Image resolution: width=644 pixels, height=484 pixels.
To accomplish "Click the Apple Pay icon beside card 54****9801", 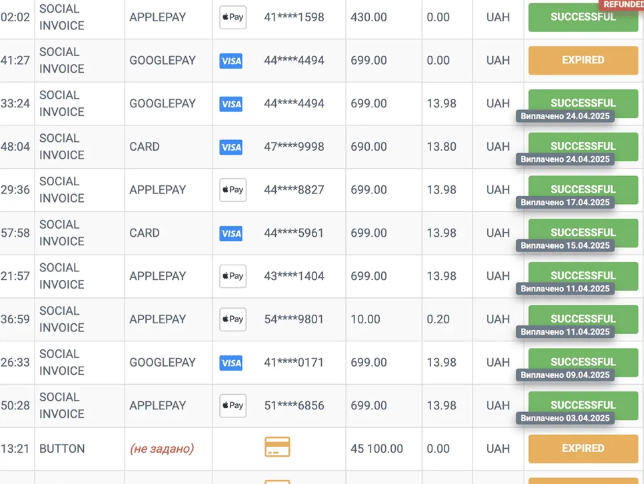I will click(x=232, y=319).
